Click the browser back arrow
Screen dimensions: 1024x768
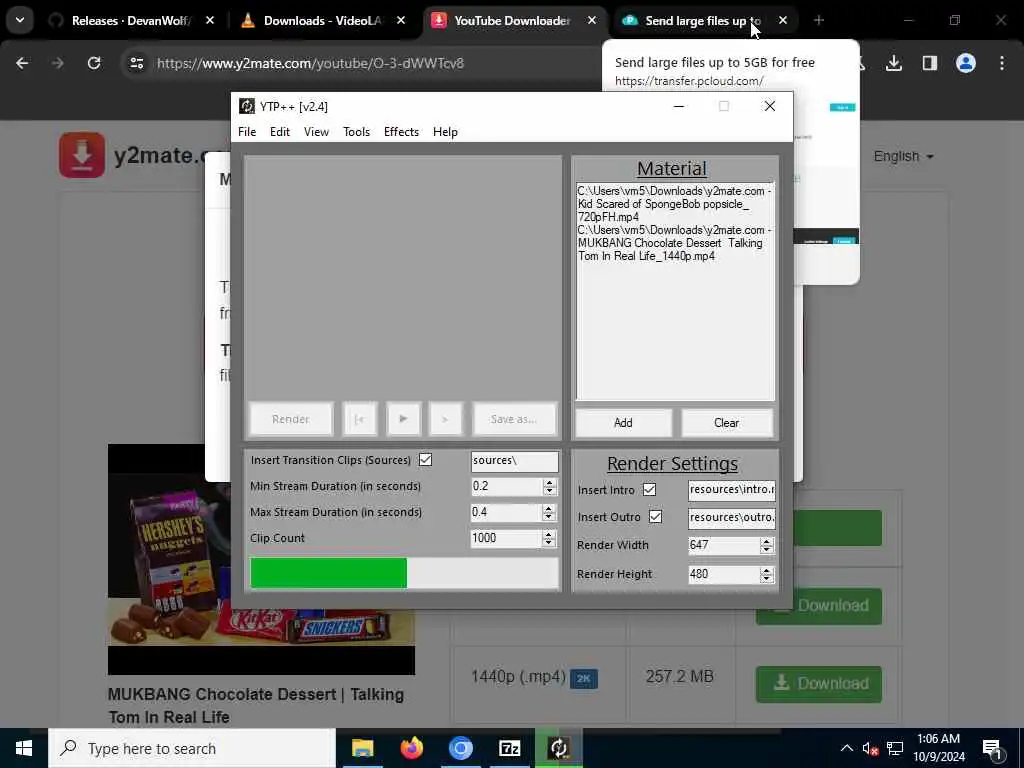(22, 63)
